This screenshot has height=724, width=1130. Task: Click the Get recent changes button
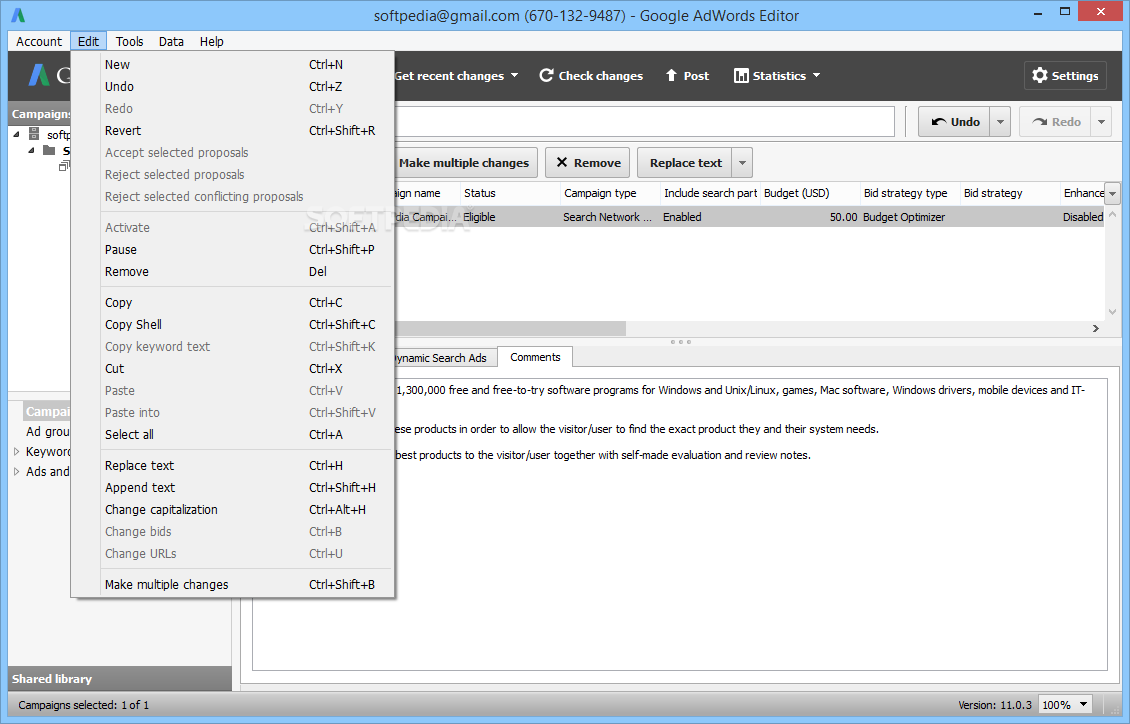[x=455, y=76]
